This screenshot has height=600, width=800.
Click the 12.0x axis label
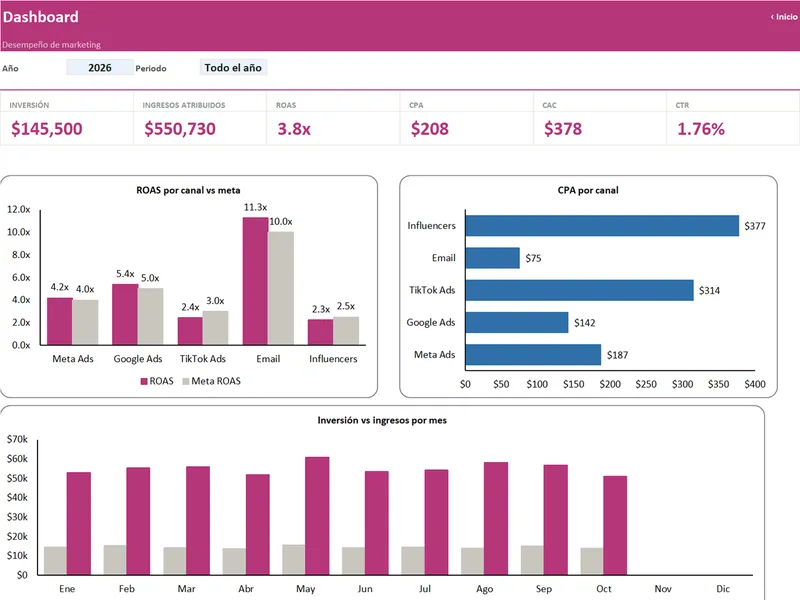pyautogui.click(x=19, y=209)
